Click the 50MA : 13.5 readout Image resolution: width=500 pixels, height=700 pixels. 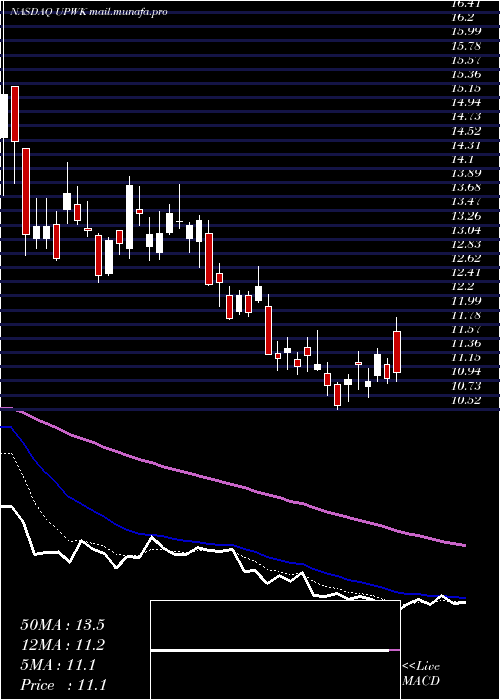click(x=62, y=625)
